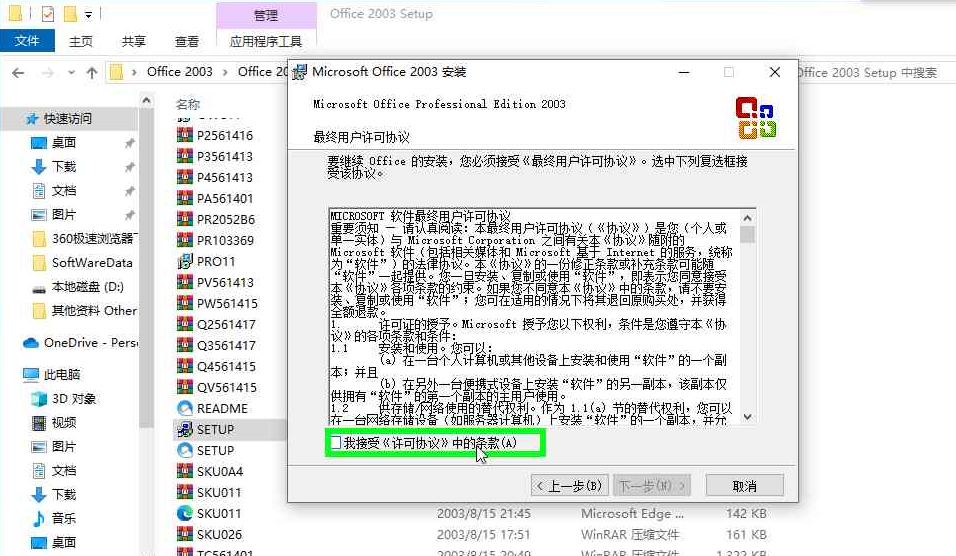Image resolution: width=956 pixels, height=556 pixels.
Task: Click the 取消 cancel button in the installer
Action: coord(744,486)
